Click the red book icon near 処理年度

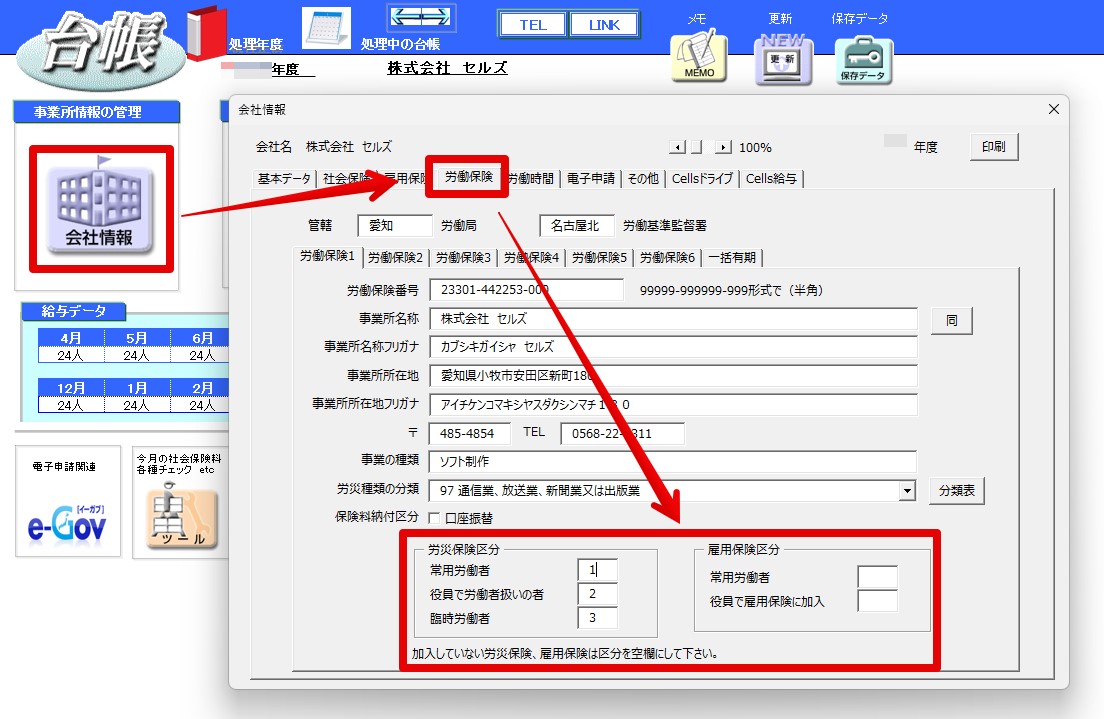coord(206,34)
